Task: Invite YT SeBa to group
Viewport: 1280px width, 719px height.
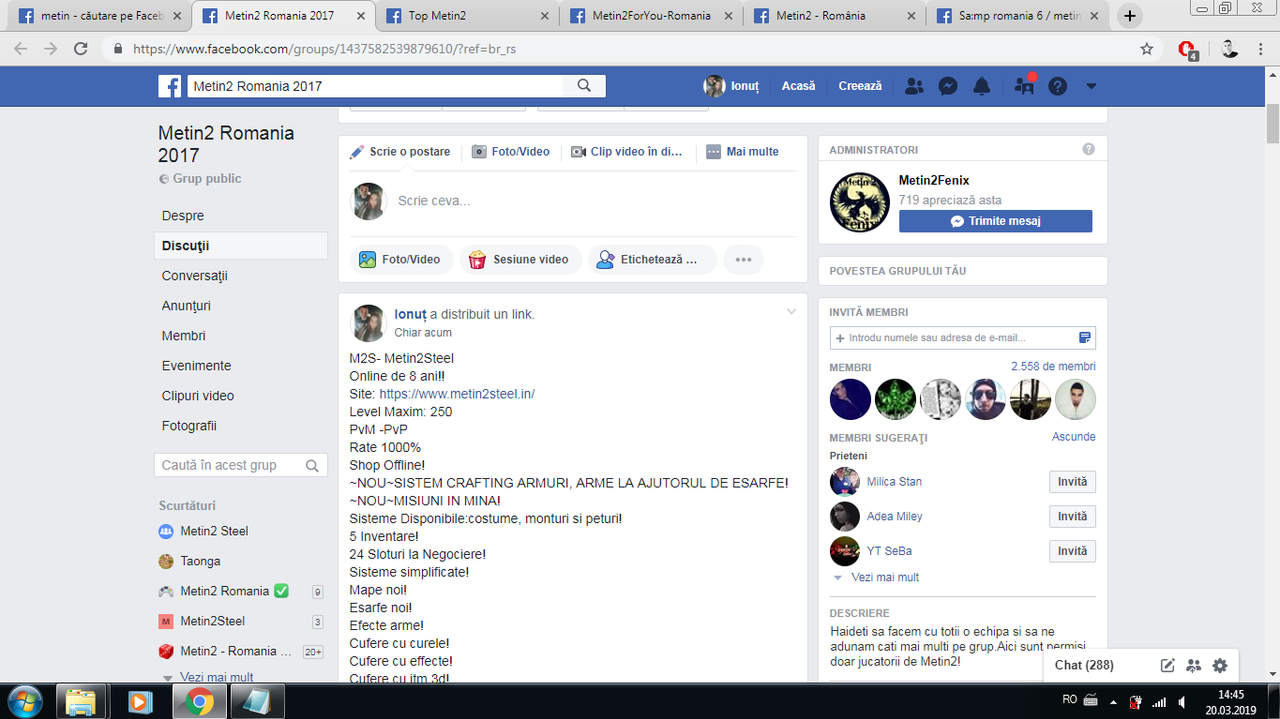Action: pos(1072,551)
